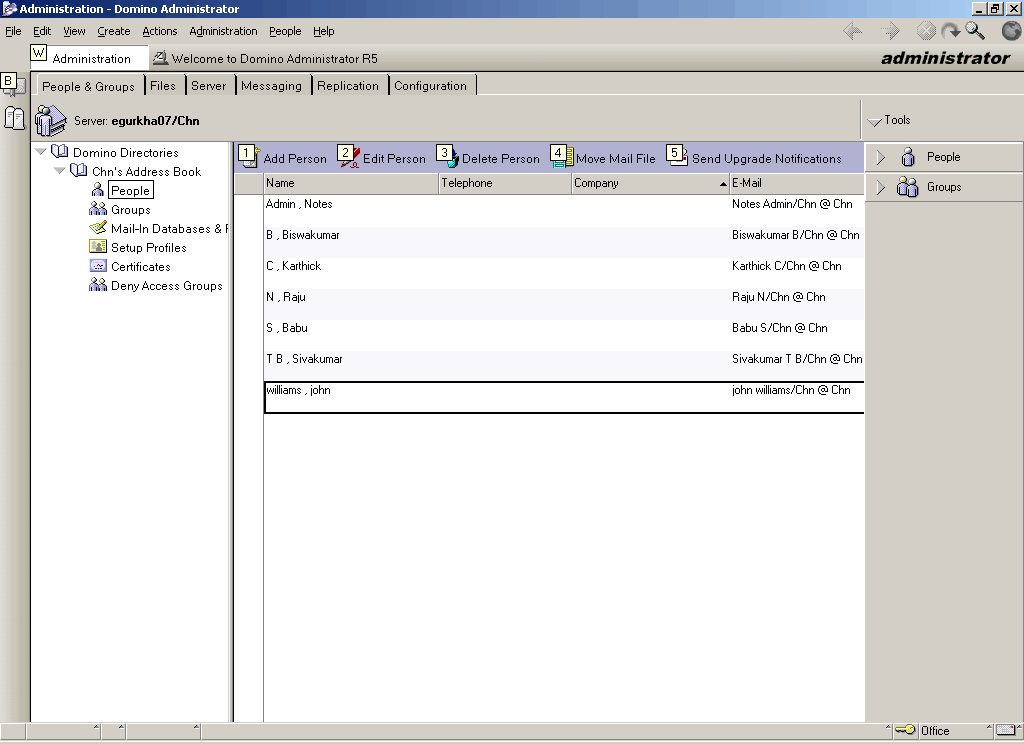
Task: Click the Chn's Address Book icon
Action: pos(78,170)
